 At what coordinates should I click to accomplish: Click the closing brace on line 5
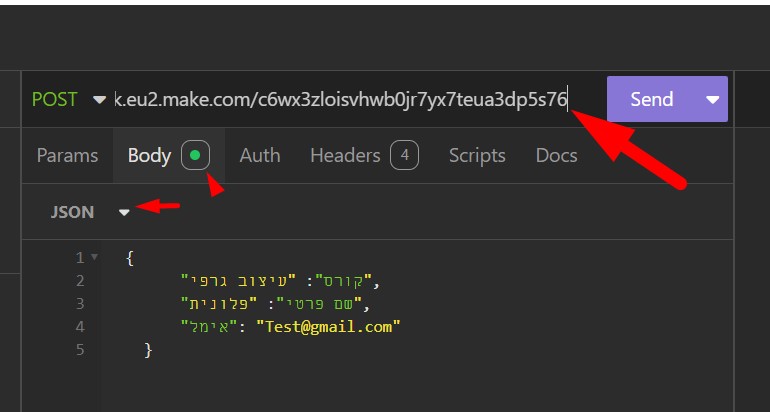pos(148,350)
